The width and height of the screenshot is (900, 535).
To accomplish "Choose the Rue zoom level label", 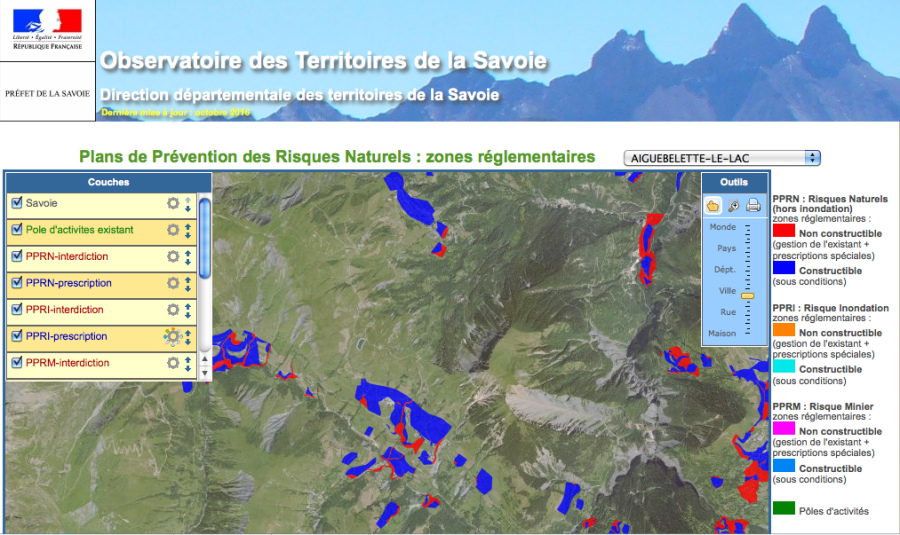I will pos(728,312).
